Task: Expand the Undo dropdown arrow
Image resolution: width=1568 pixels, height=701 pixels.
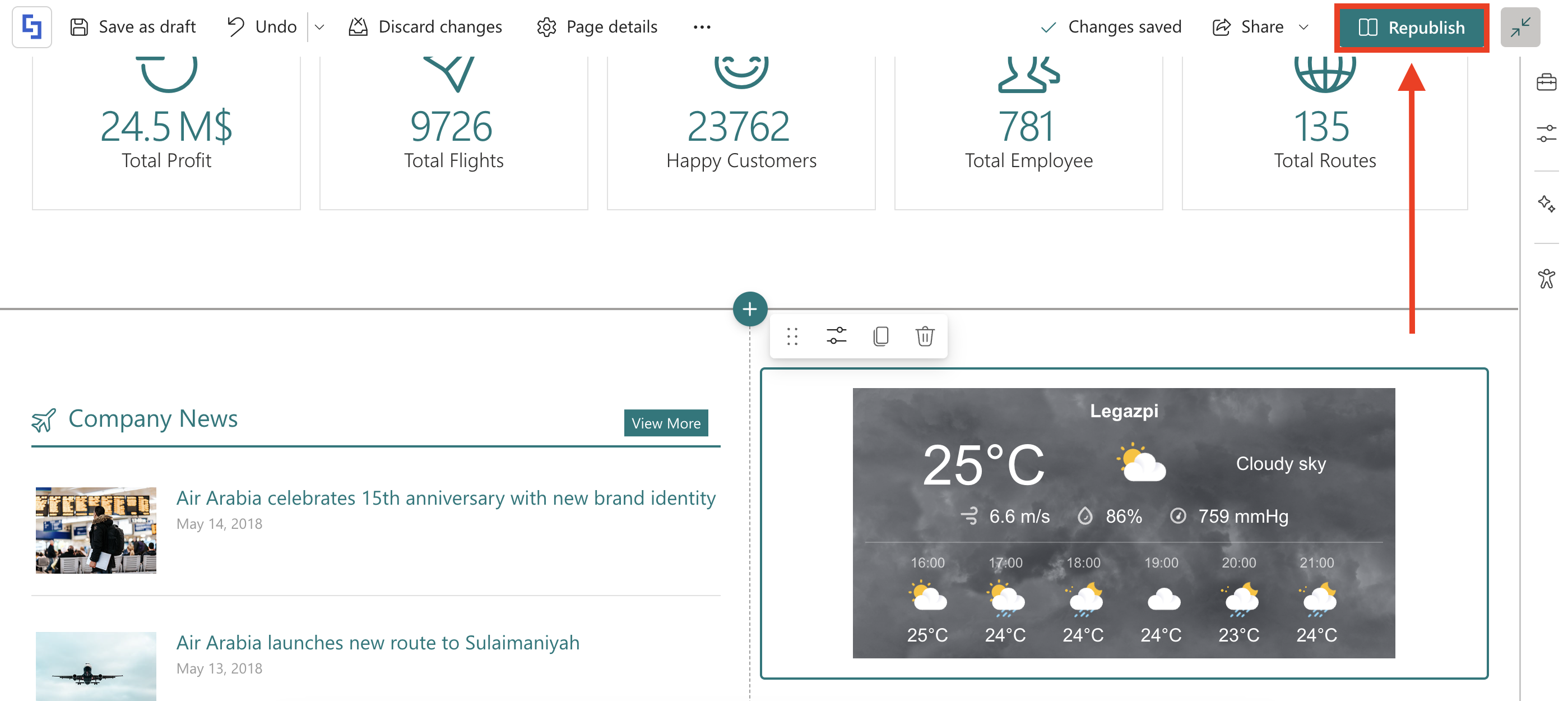Action: coord(319,27)
